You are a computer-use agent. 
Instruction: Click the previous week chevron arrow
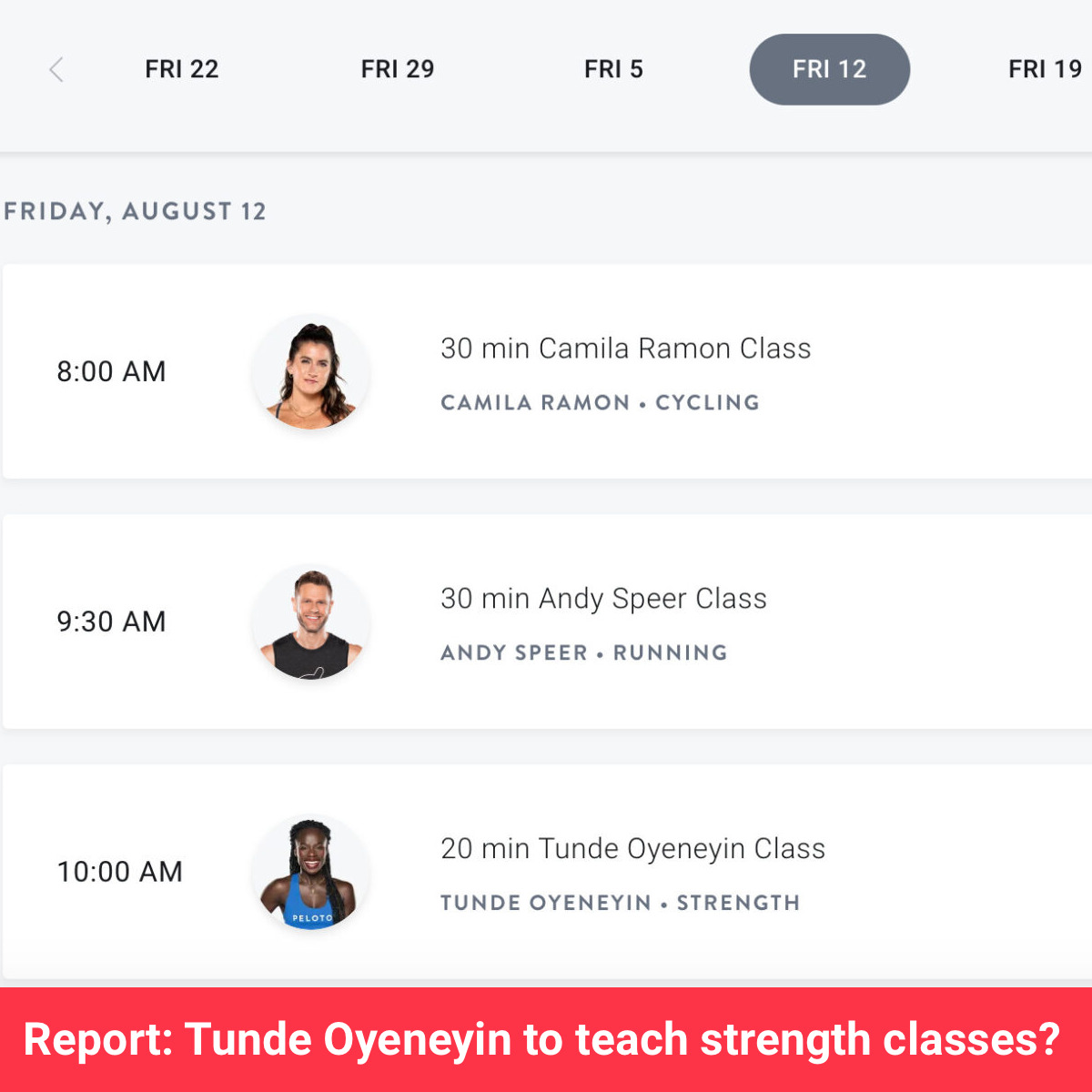click(x=56, y=69)
